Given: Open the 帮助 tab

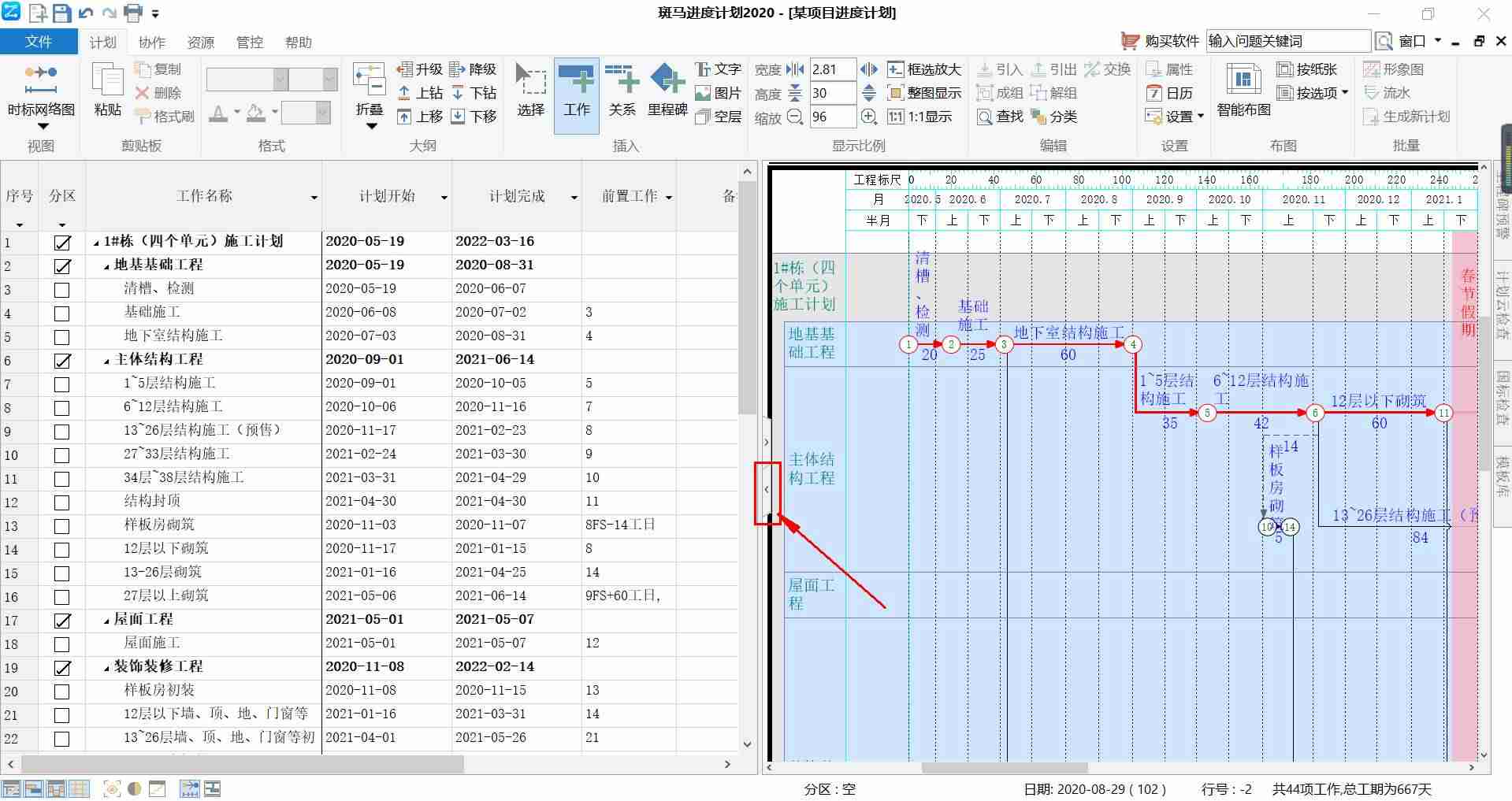Looking at the screenshot, I should click(298, 43).
